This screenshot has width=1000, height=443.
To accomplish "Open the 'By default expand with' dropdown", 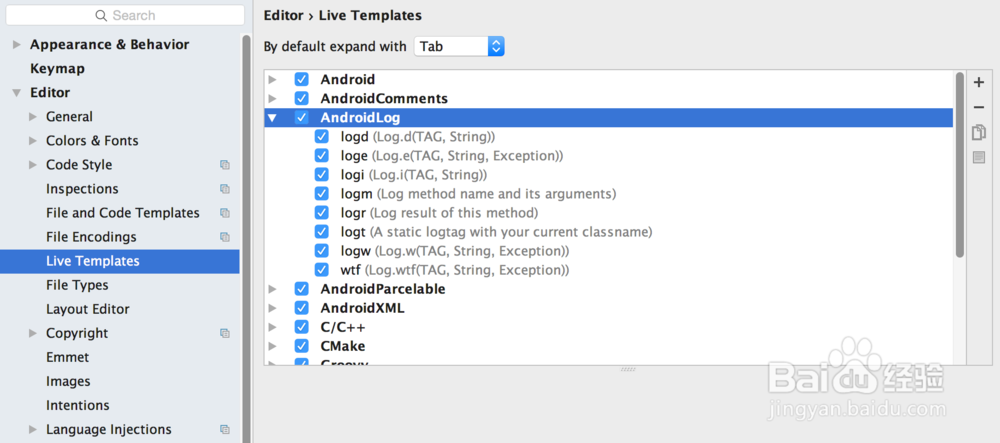I will 459,46.
